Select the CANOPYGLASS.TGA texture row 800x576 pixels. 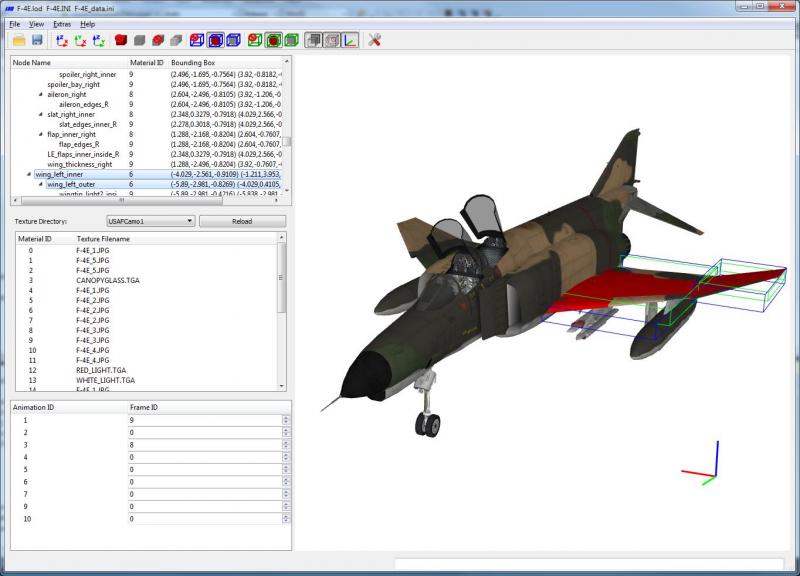pyautogui.click(x=147, y=281)
